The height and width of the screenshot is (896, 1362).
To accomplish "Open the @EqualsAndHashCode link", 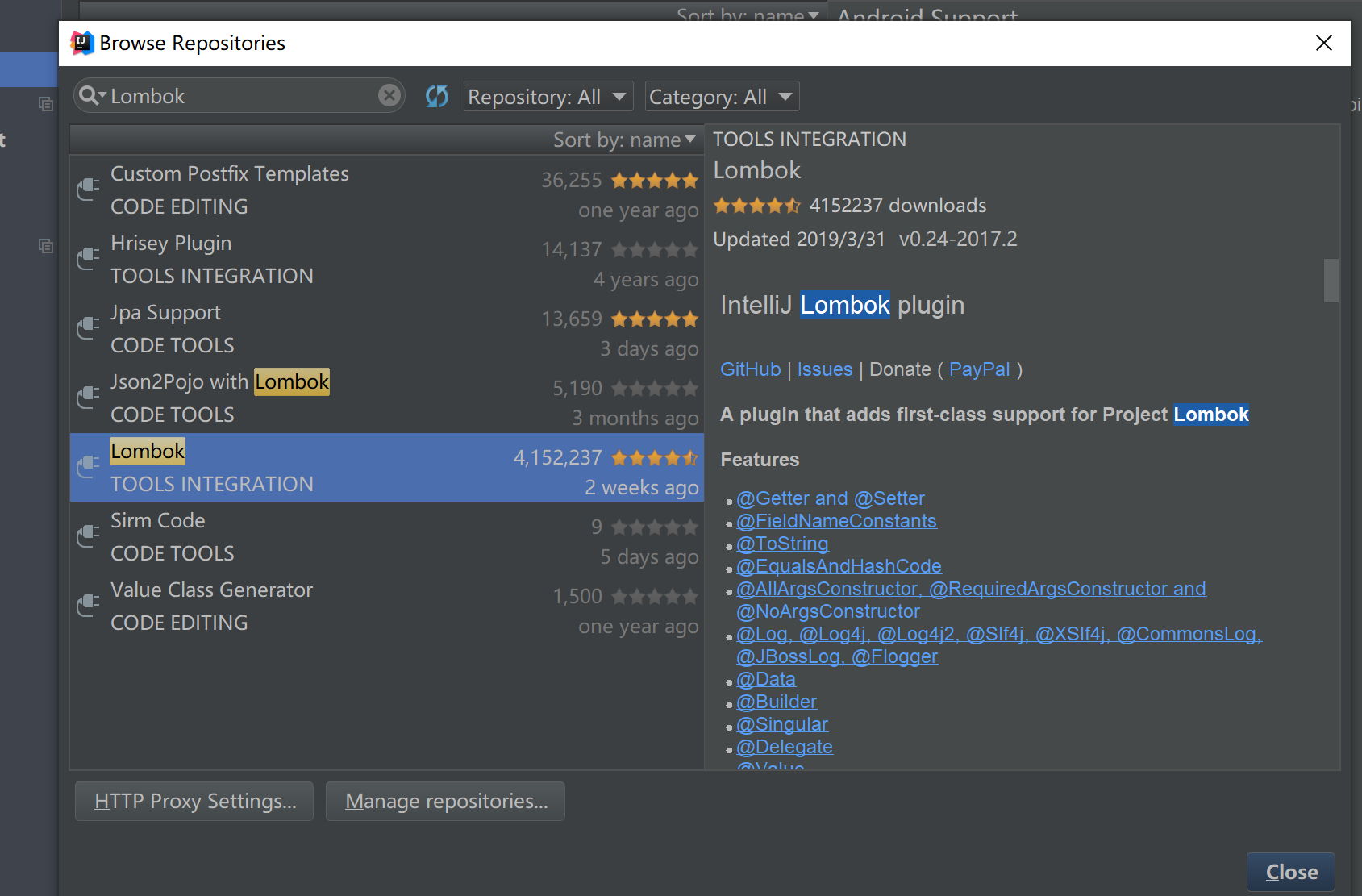I will [839, 566].
